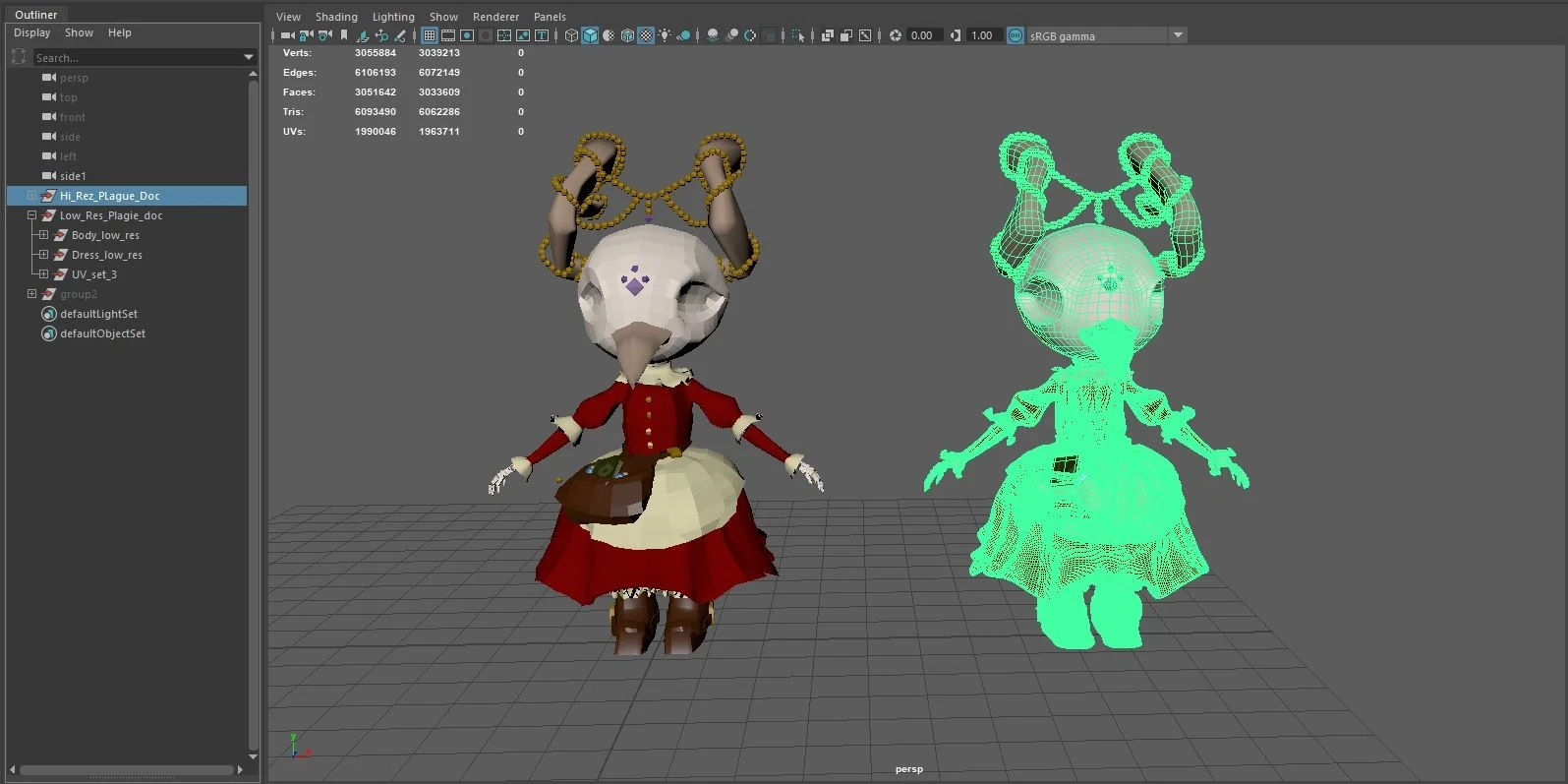Viewport: 1568px width, 784px height.
Task: Toggle the viewport Grid display
Action: [x=430, y=35]
